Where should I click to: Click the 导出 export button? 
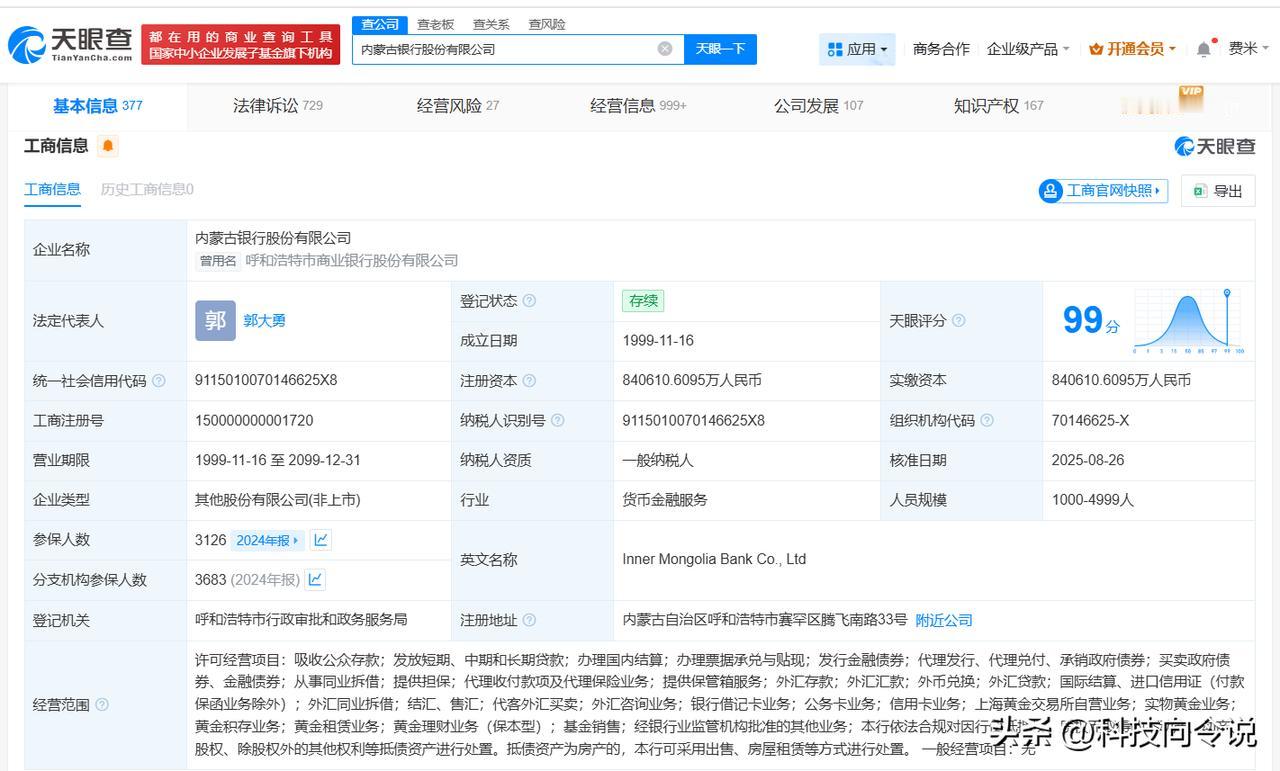click(1218, 191)
